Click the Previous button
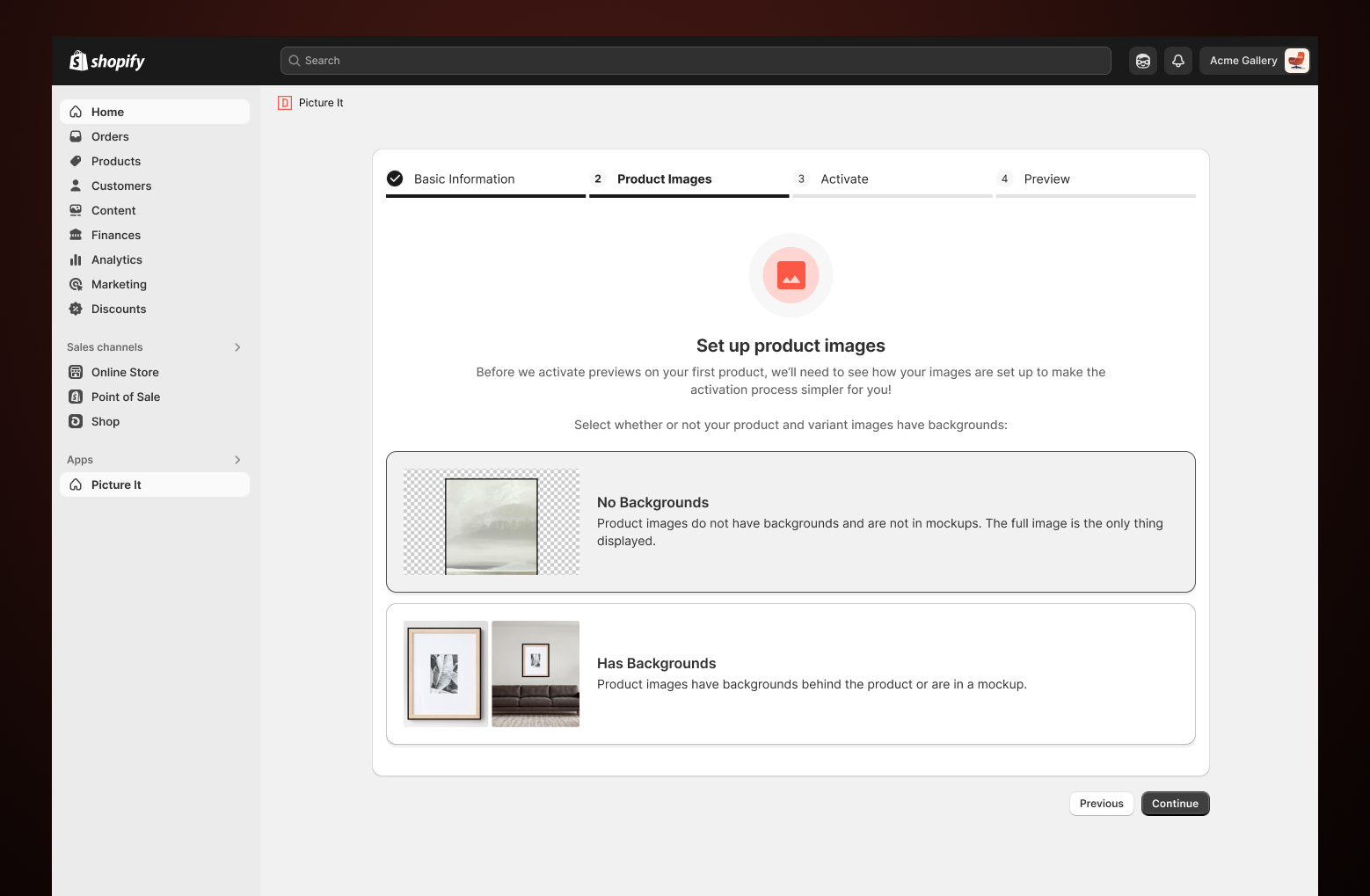The height and width of the screenshot is (896, 1370). (x=1101, y=804)
